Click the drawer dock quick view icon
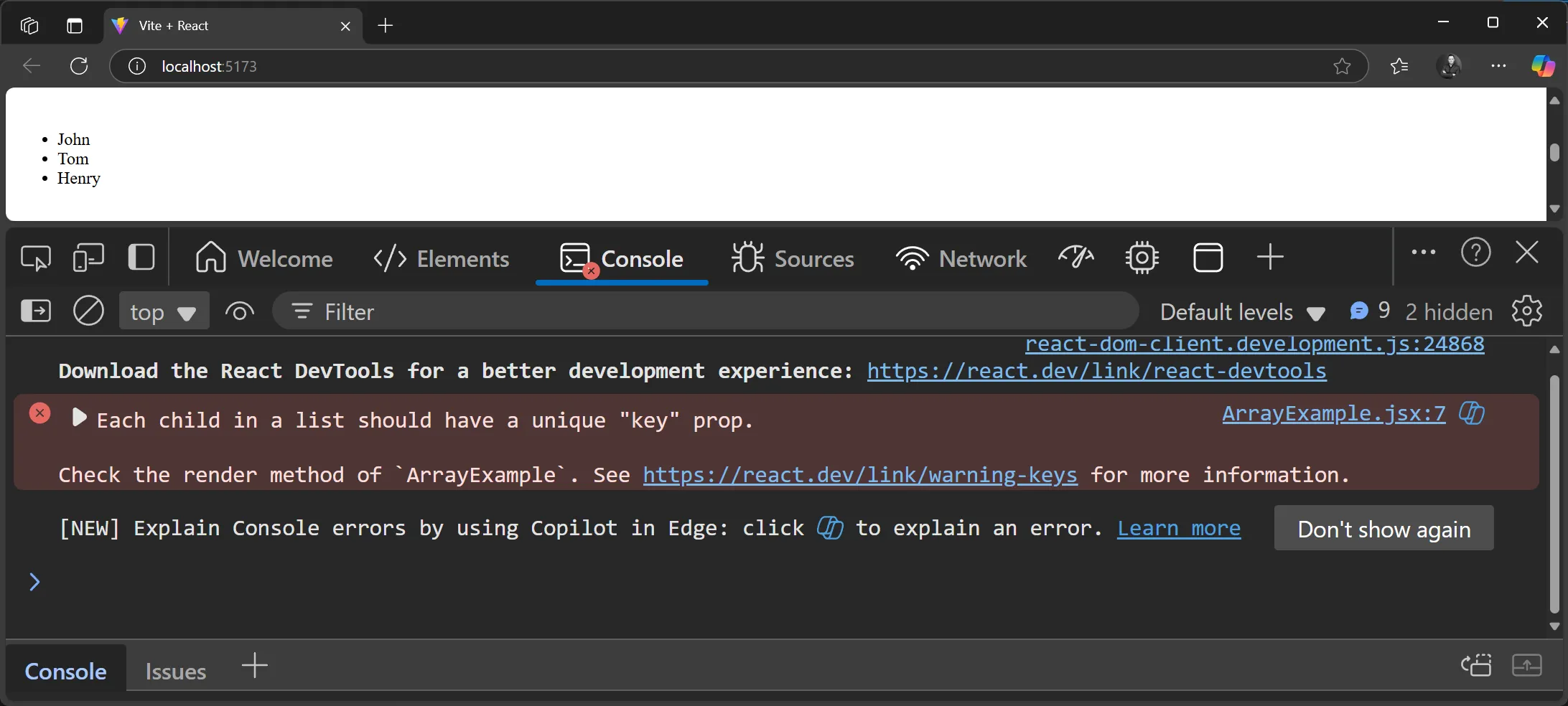Image resolution: width=1568 pixels, height=706 pixels. [1476, 666]
